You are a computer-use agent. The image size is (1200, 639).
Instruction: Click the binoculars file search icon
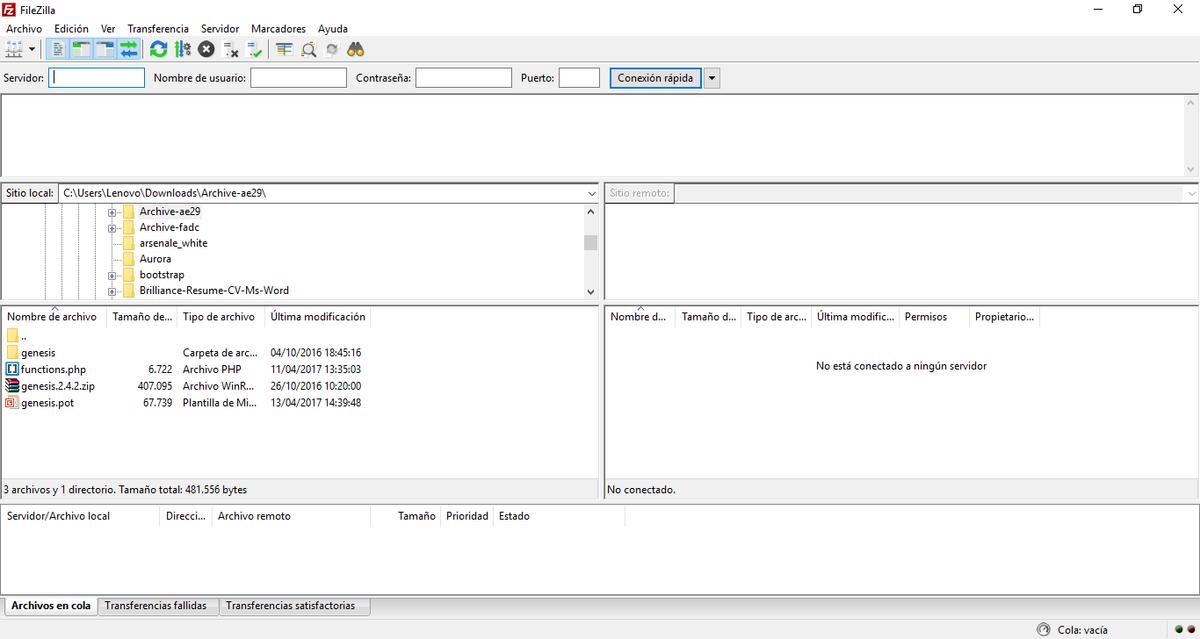(x=355, y=49)
